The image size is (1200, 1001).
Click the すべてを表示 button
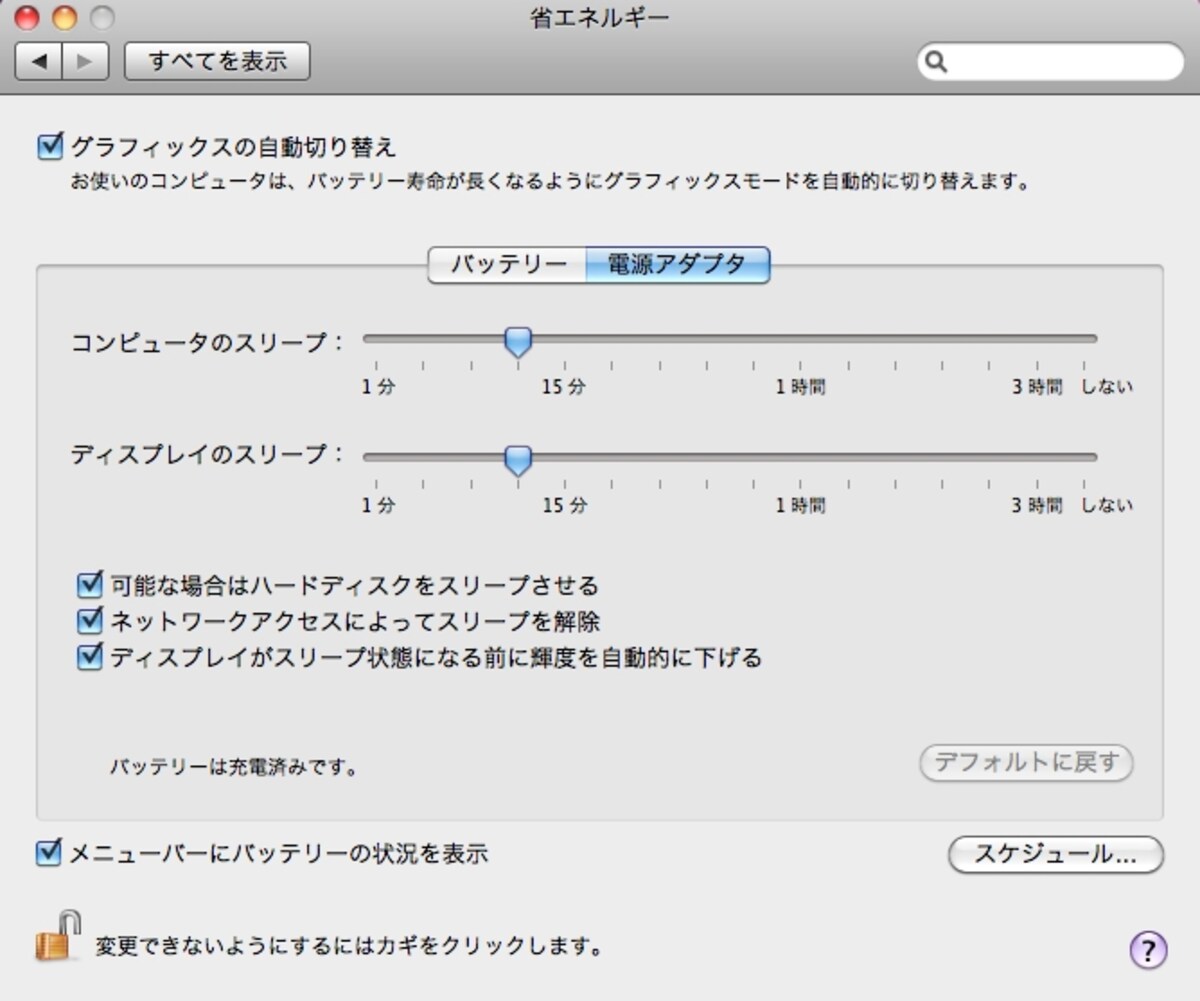pos(217,62)
